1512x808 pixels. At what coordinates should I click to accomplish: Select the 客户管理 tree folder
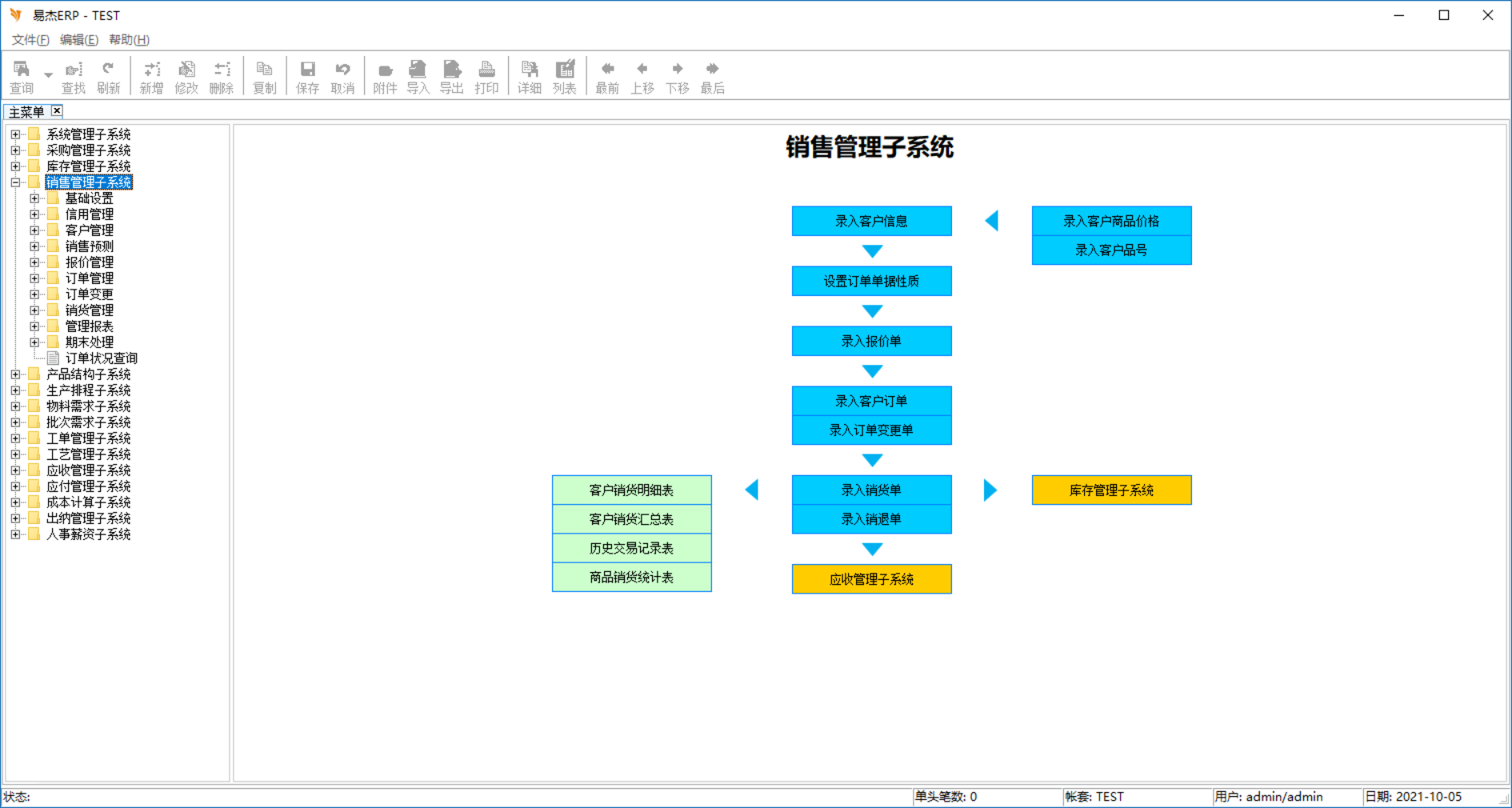coord(90,230)
